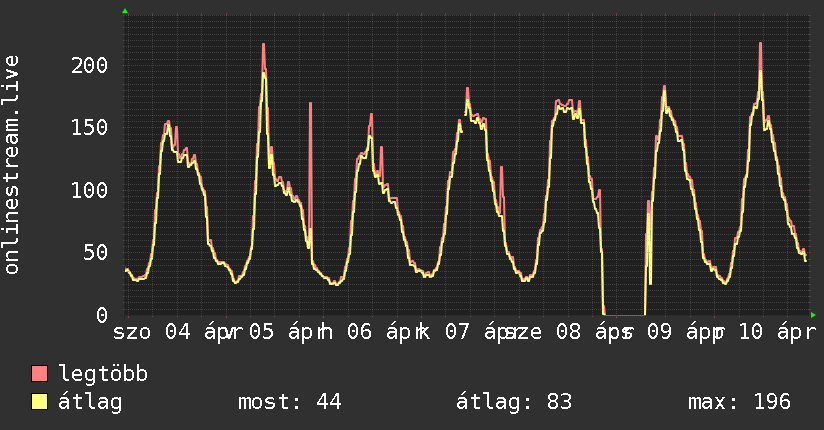Image resolution: width=824 pixels, height=430 pixels.
Task: Click the 'max: 196' statistic value
Action: coord(739,402)
